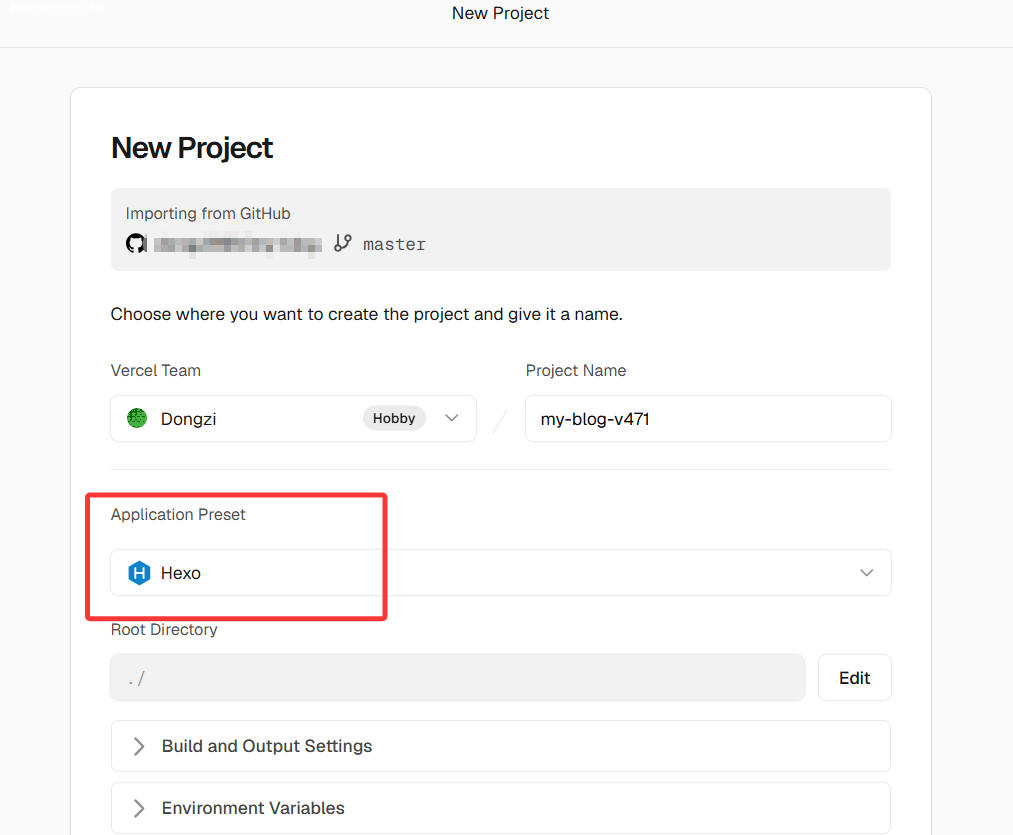Click the Edit root directory button

tap(854, 677)
